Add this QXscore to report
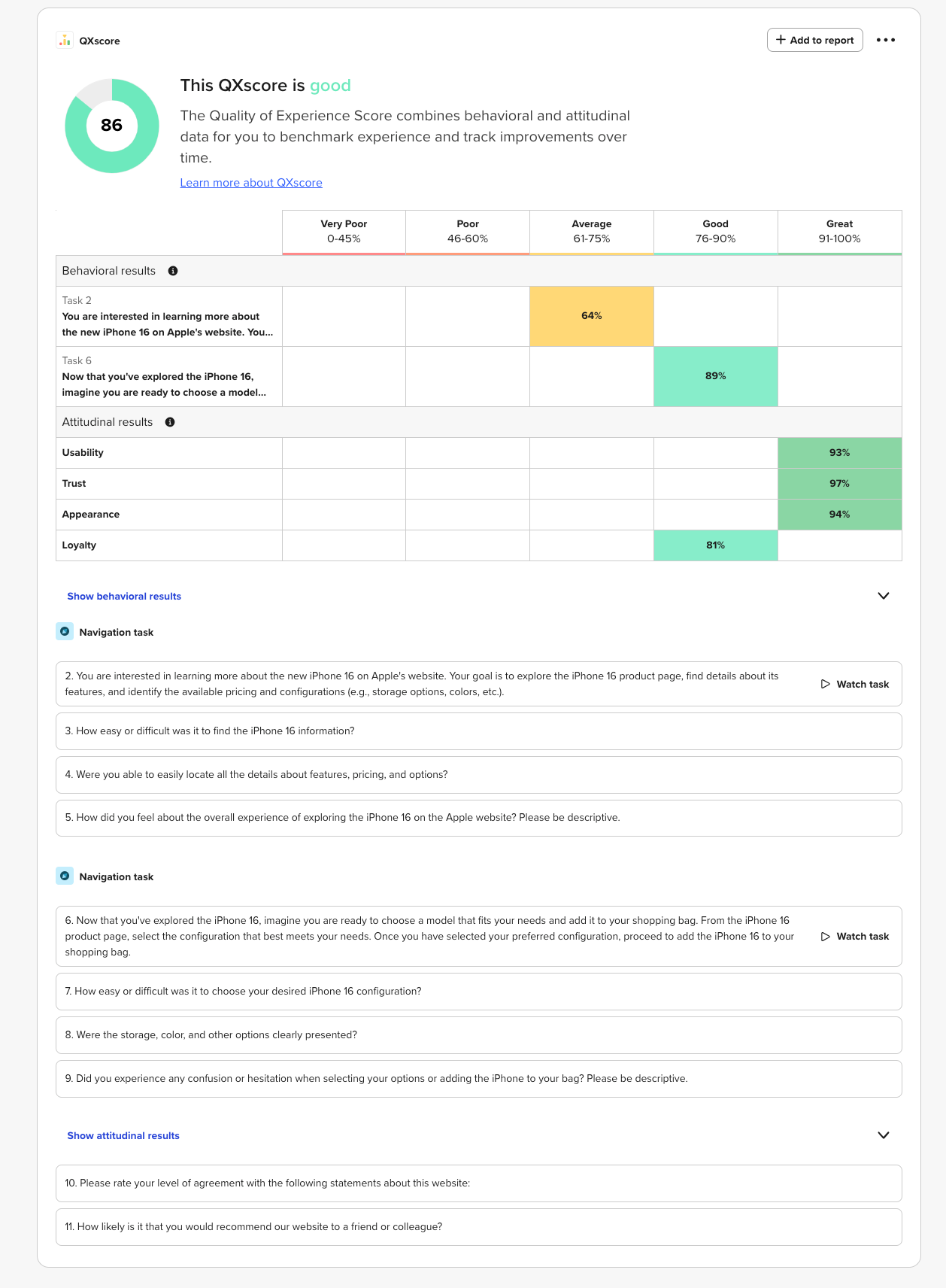This screenshot has width=946, height=1288. pyautogui.click(x=815, y=40)
